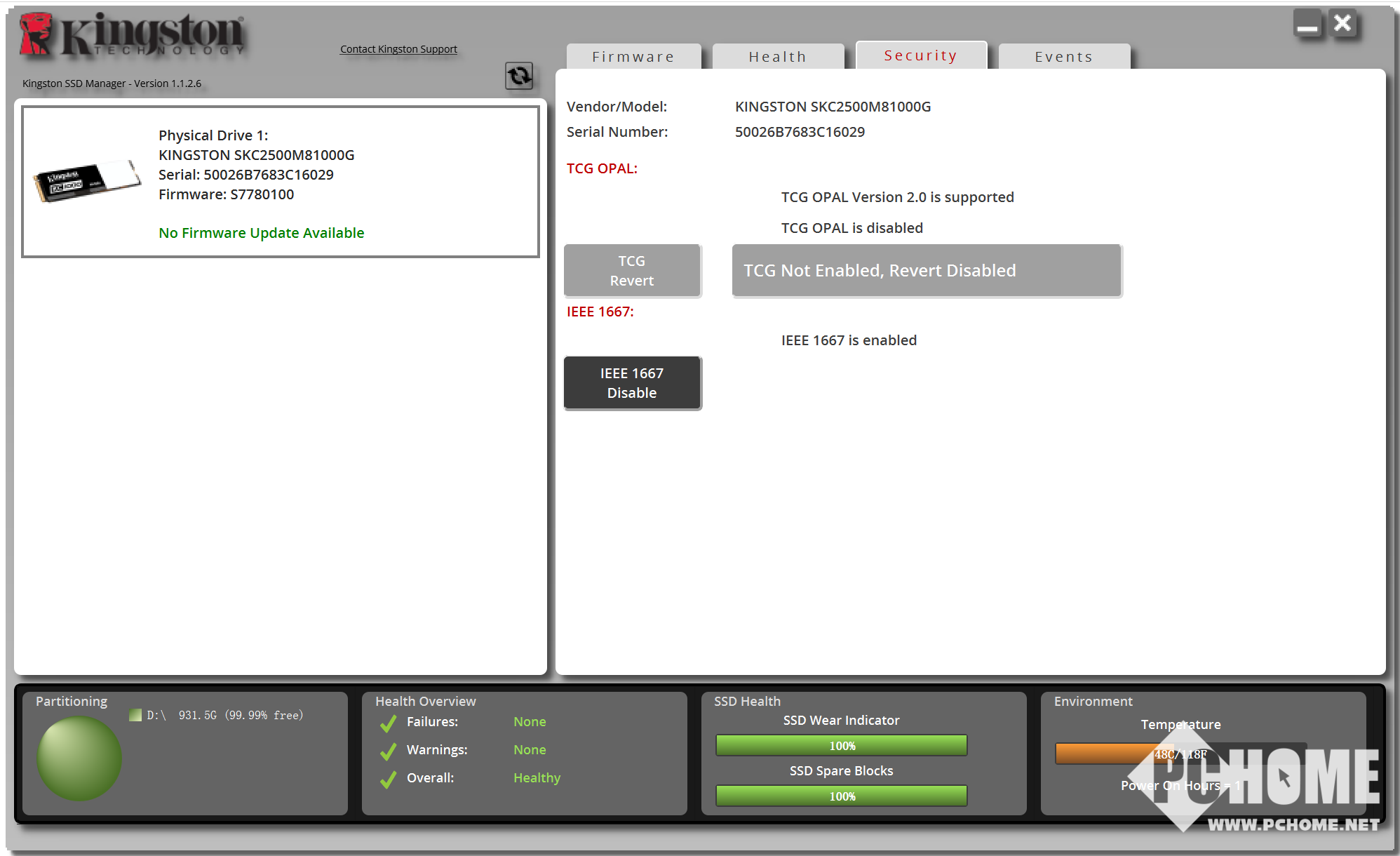
Task: Open Contact Kingston Support link
Action: 398,49
